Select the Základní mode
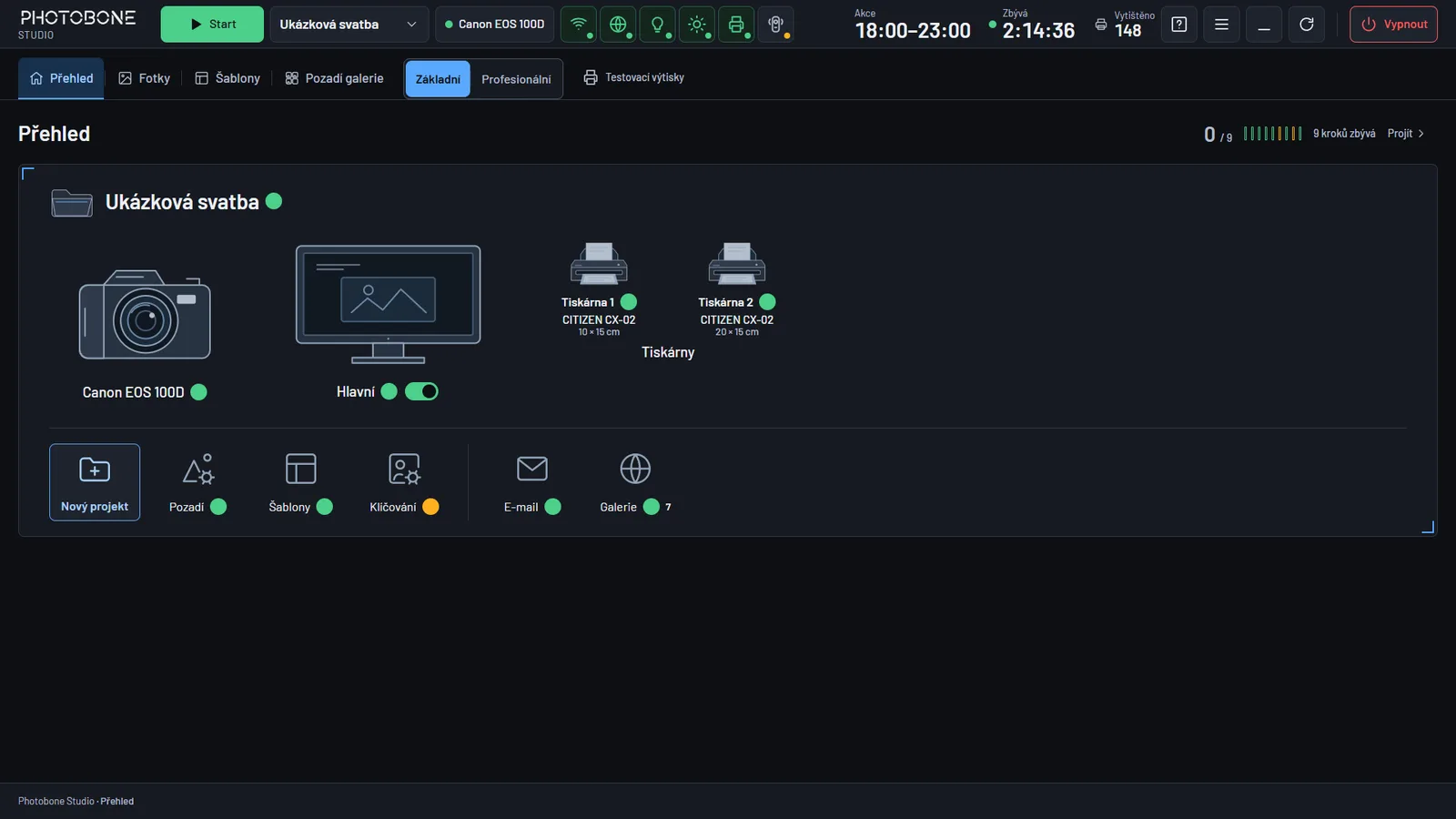1456x819 pixels. (x=438, y=79)
